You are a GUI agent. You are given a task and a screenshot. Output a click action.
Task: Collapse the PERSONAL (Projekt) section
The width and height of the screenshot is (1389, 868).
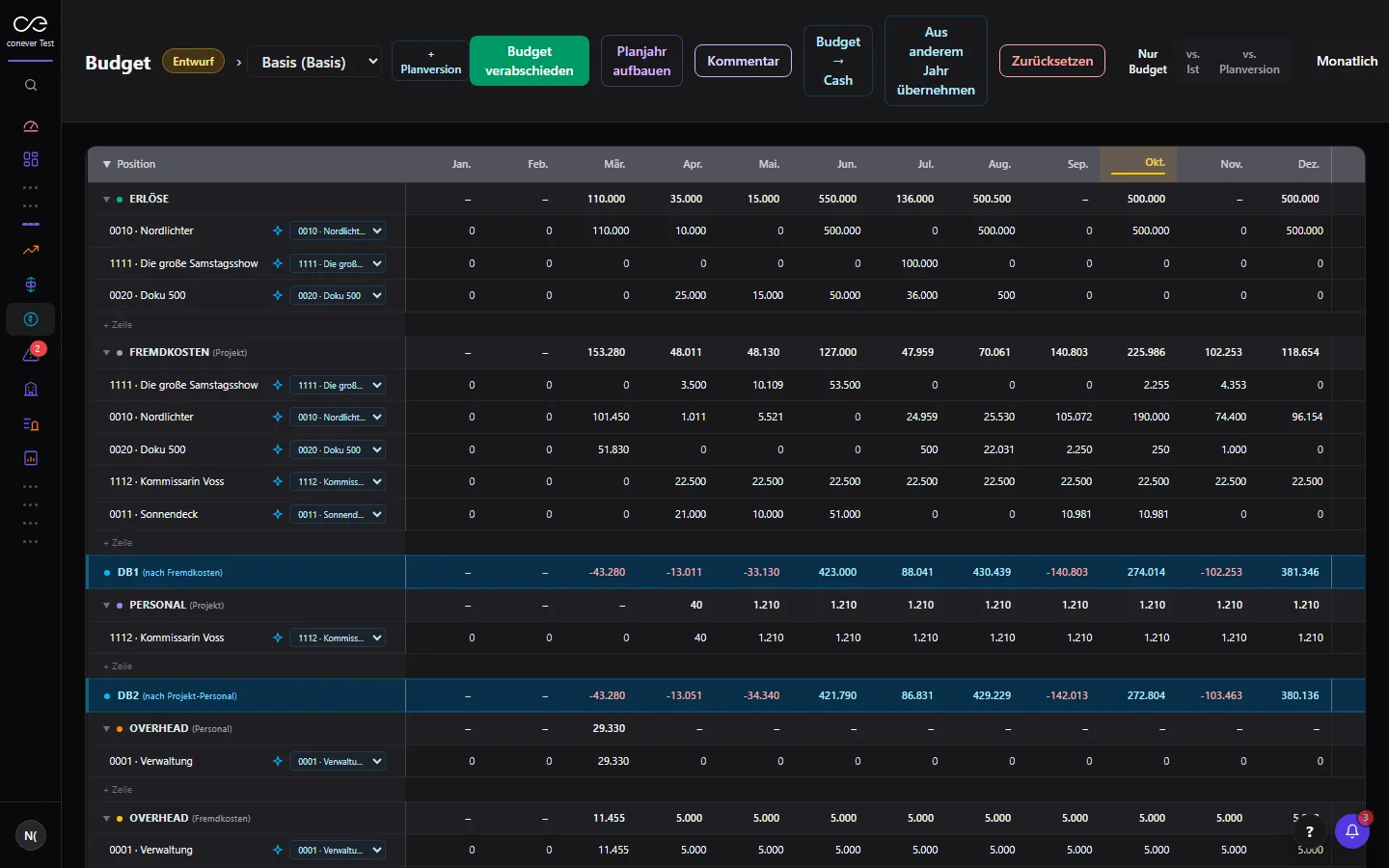tap(106, 606)
